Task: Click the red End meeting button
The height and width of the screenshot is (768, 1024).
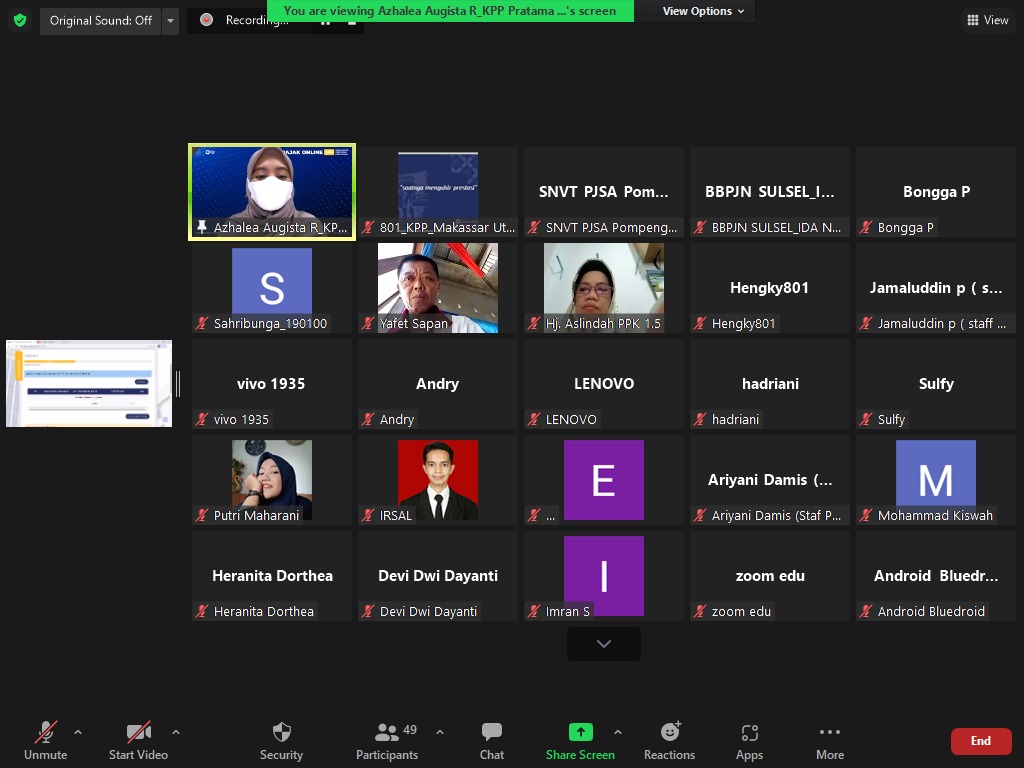Action: tap(980, 741)
